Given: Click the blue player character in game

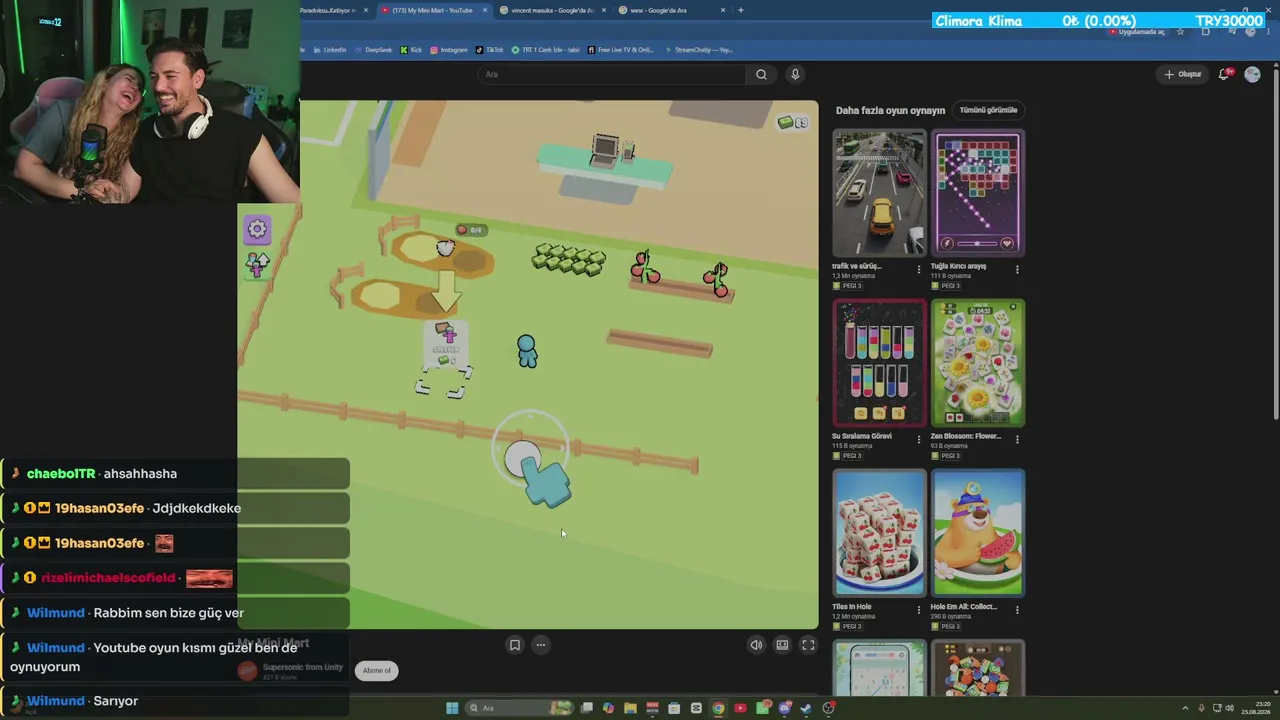Looking at the screenshot, I should (x=527, y=351).
